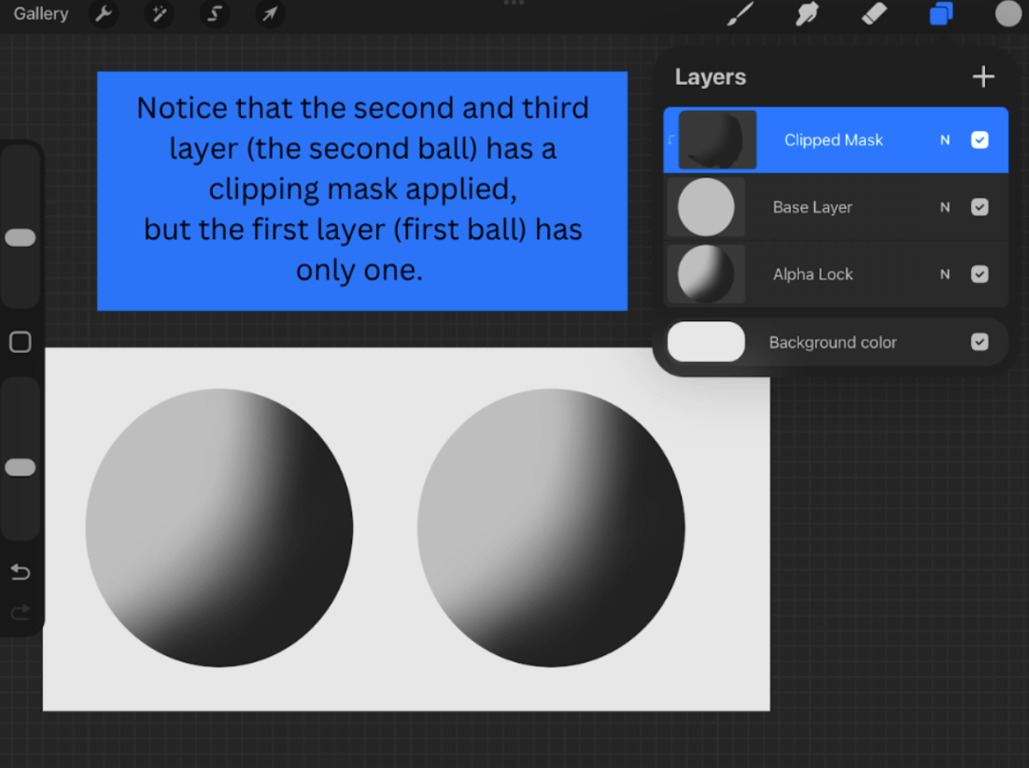Hide the Clipped Mask layer
The height and width of the screenshot is (768, 1029).
pyautogui.click(x=979, y=140)
